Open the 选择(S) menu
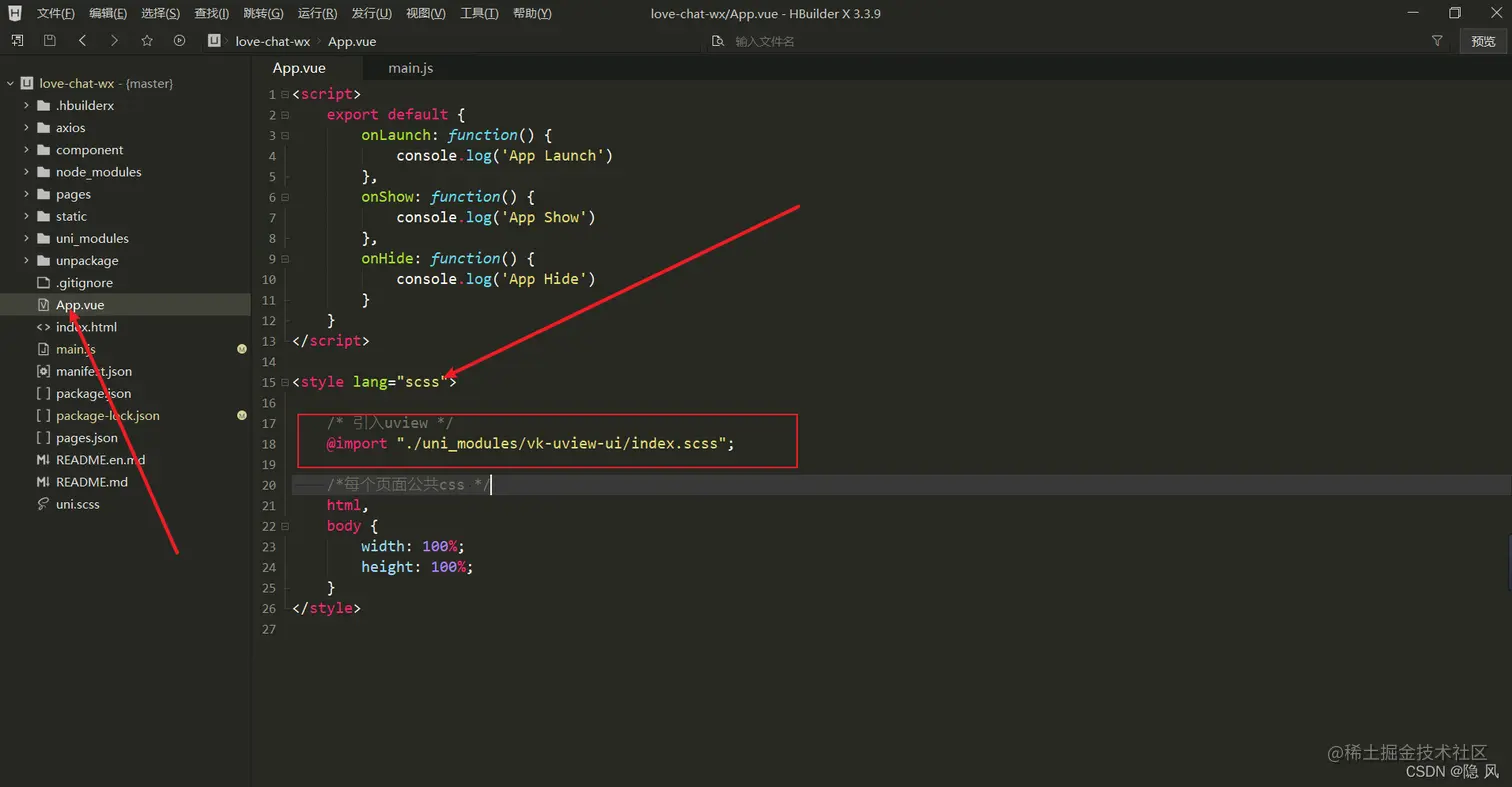 point(160,13)
